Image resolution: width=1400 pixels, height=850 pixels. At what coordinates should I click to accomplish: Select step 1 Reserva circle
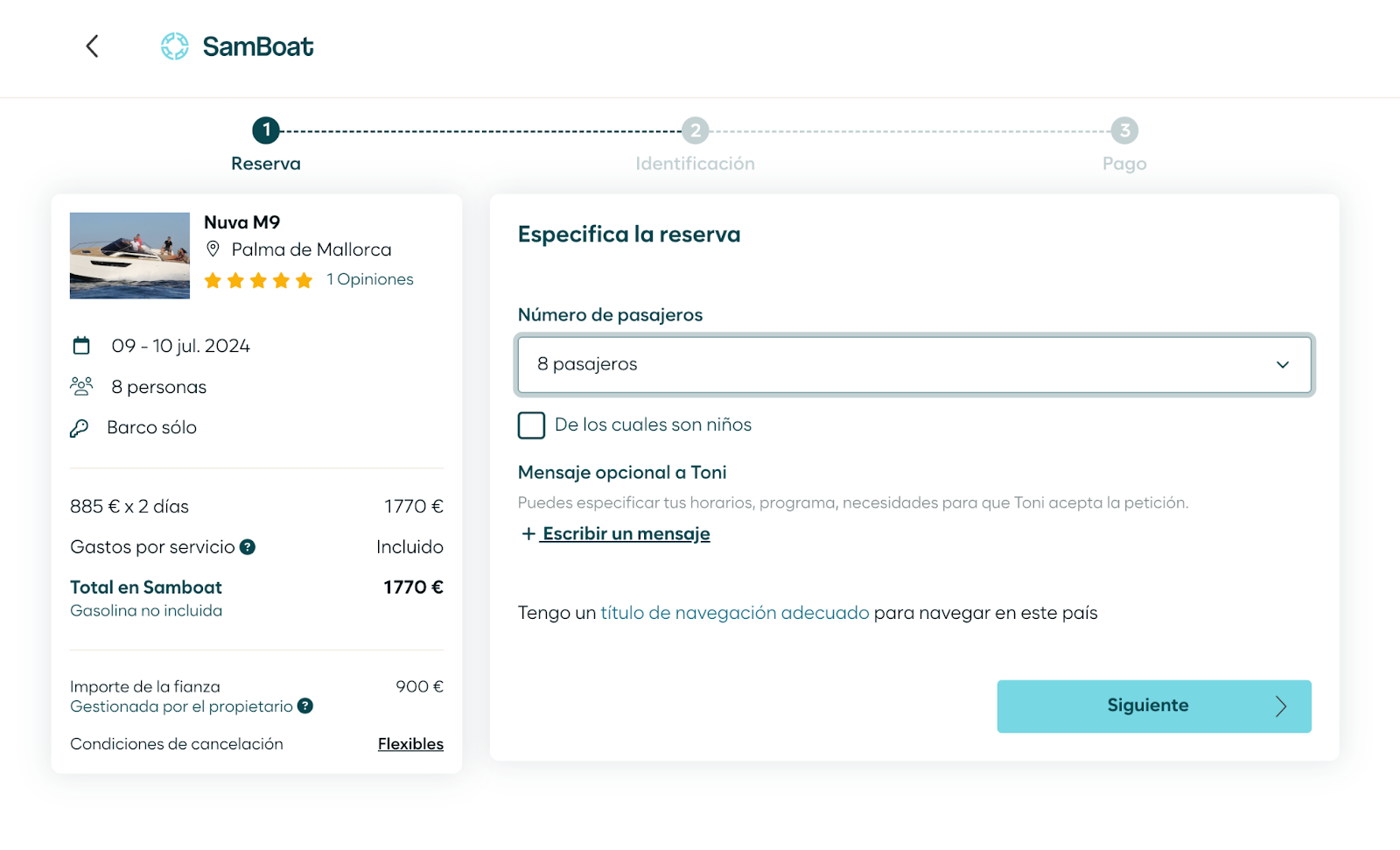pos(266,130)
